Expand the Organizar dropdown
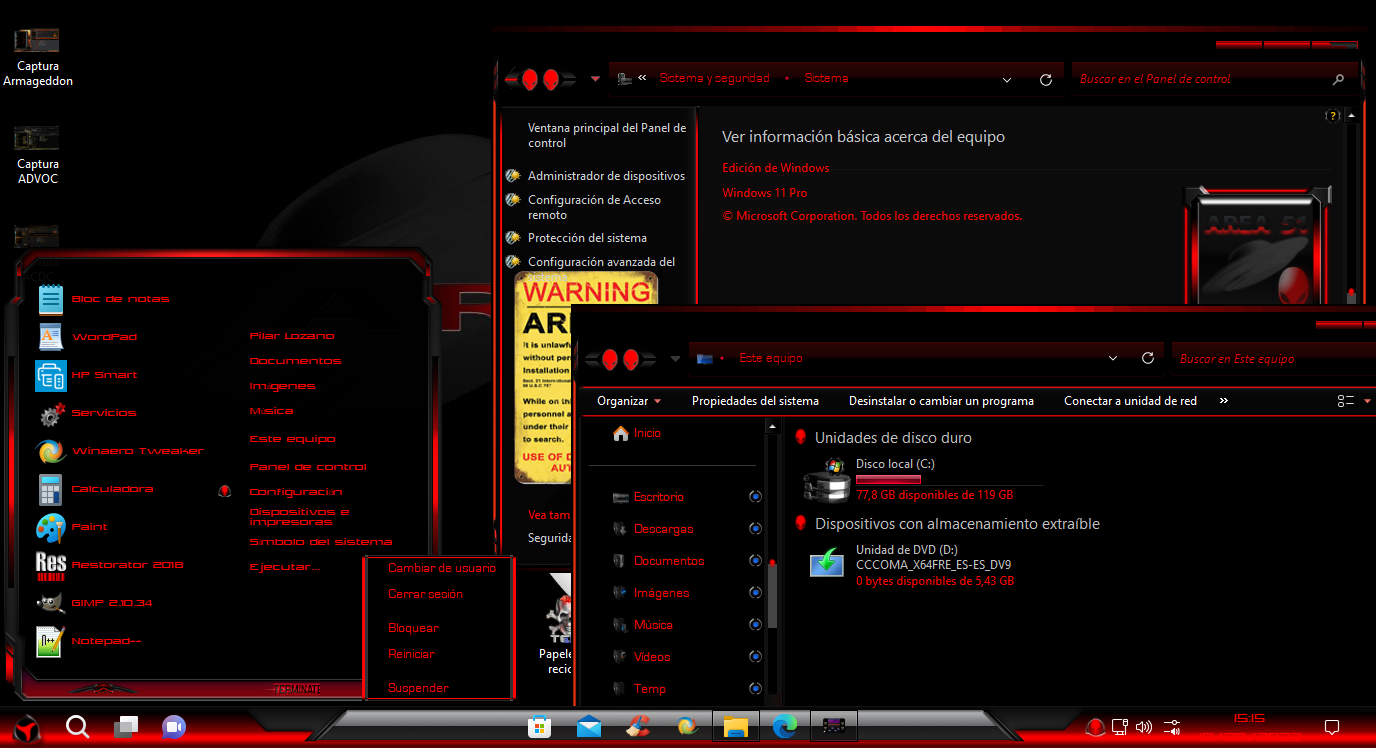 627,400
